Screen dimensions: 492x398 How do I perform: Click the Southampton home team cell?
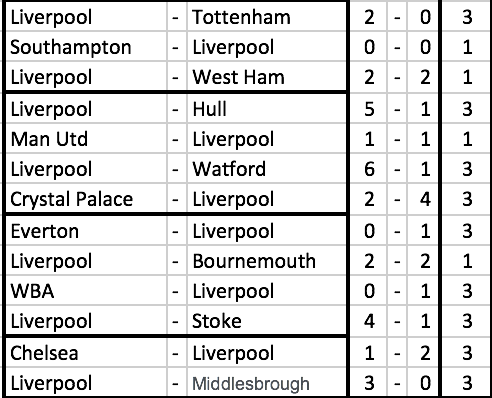point(86,47)
